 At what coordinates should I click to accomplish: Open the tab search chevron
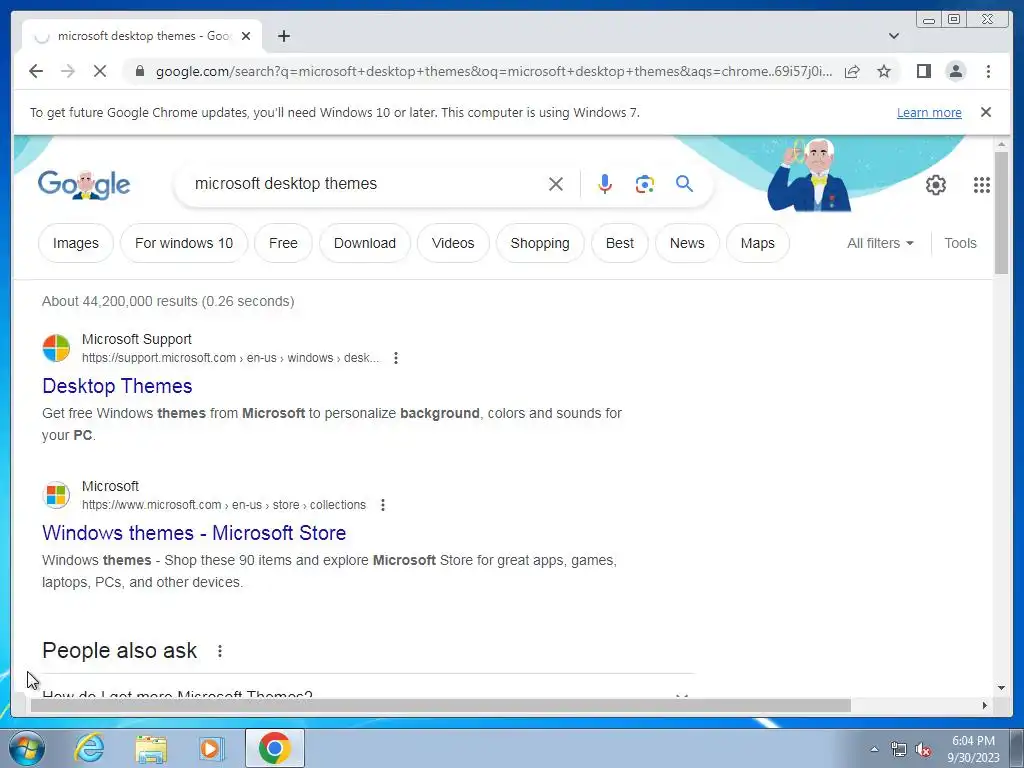point(894,36)
